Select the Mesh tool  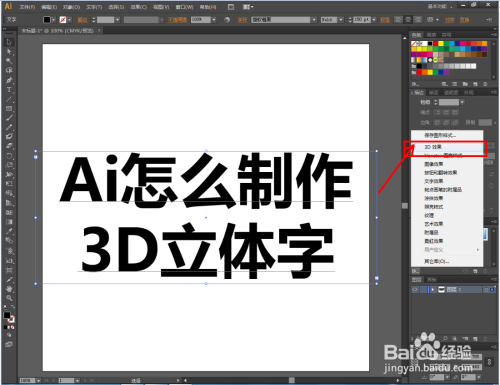tap(9, 212)
